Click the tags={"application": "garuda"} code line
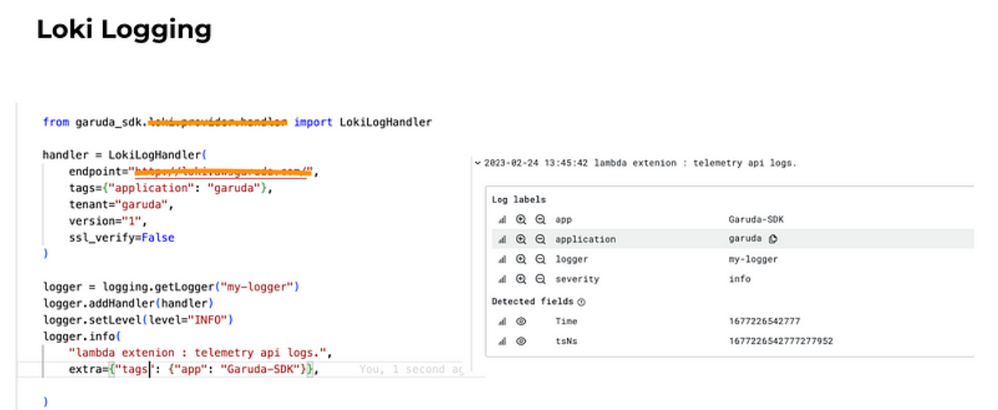Image resolution: width=998 pixels, height=410 pixels. (x=171, y=188)
